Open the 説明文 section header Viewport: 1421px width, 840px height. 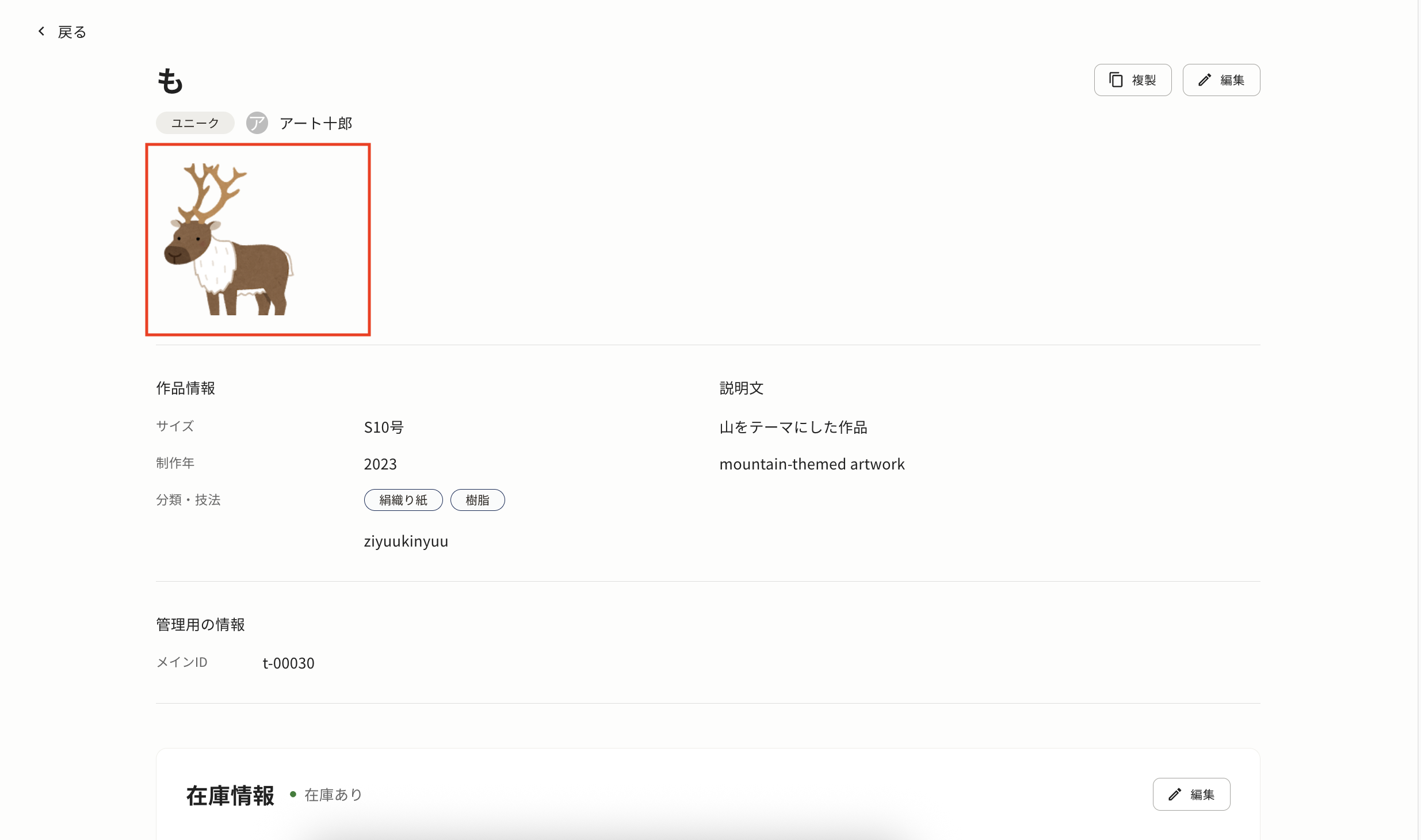[x=740, y=388]
